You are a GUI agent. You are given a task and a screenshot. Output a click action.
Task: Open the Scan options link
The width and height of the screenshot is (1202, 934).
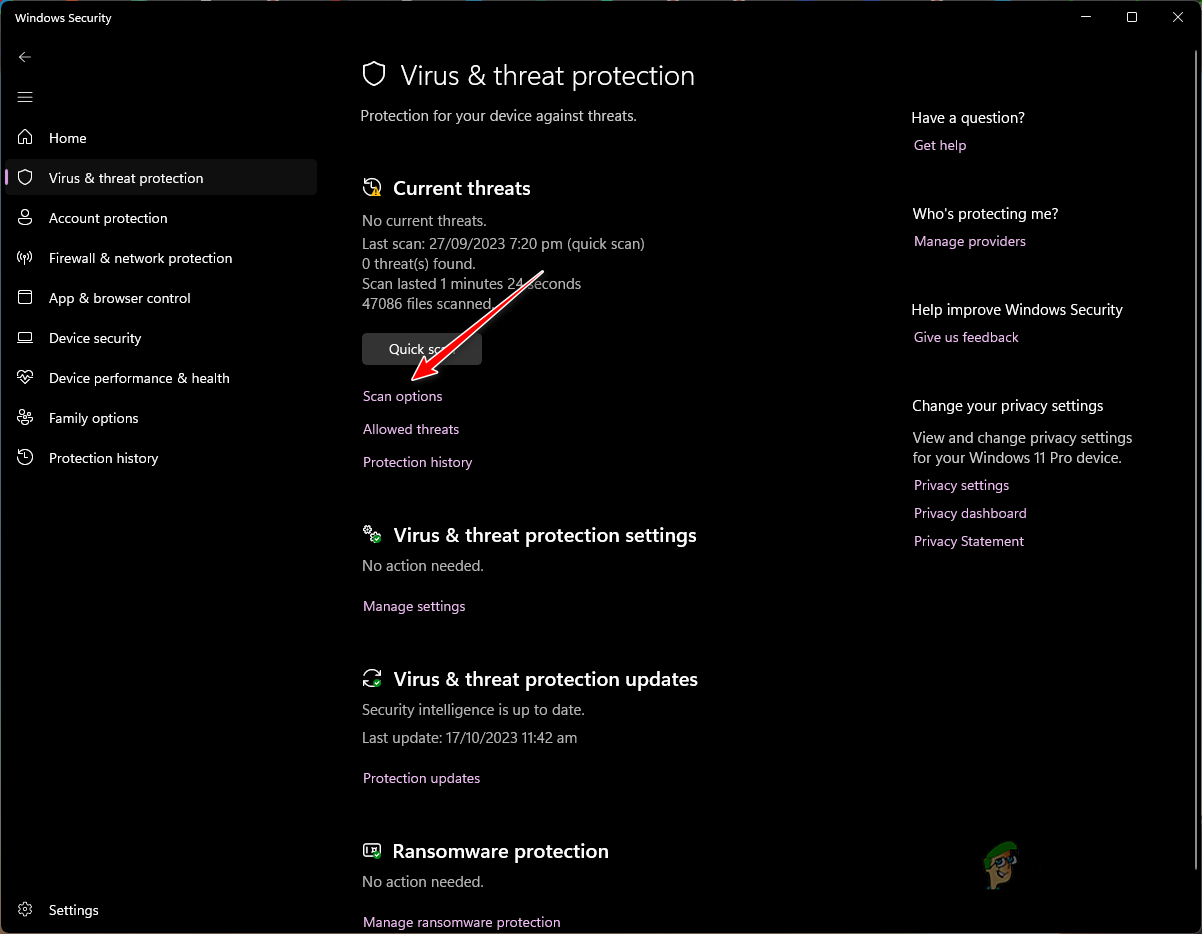[x=402, y=396]
